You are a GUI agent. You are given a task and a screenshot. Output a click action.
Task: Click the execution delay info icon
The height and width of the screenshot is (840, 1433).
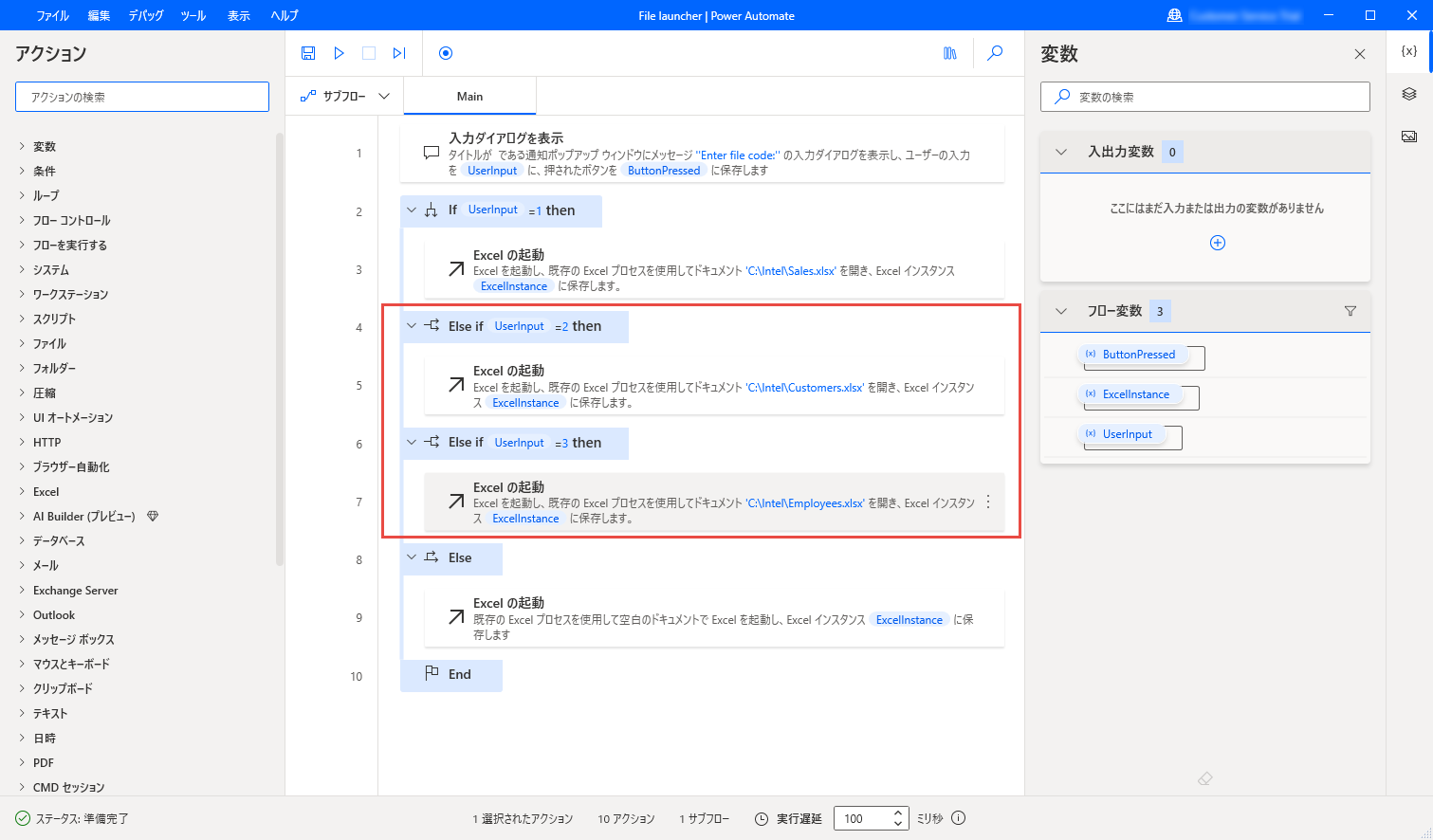point(959,818)
